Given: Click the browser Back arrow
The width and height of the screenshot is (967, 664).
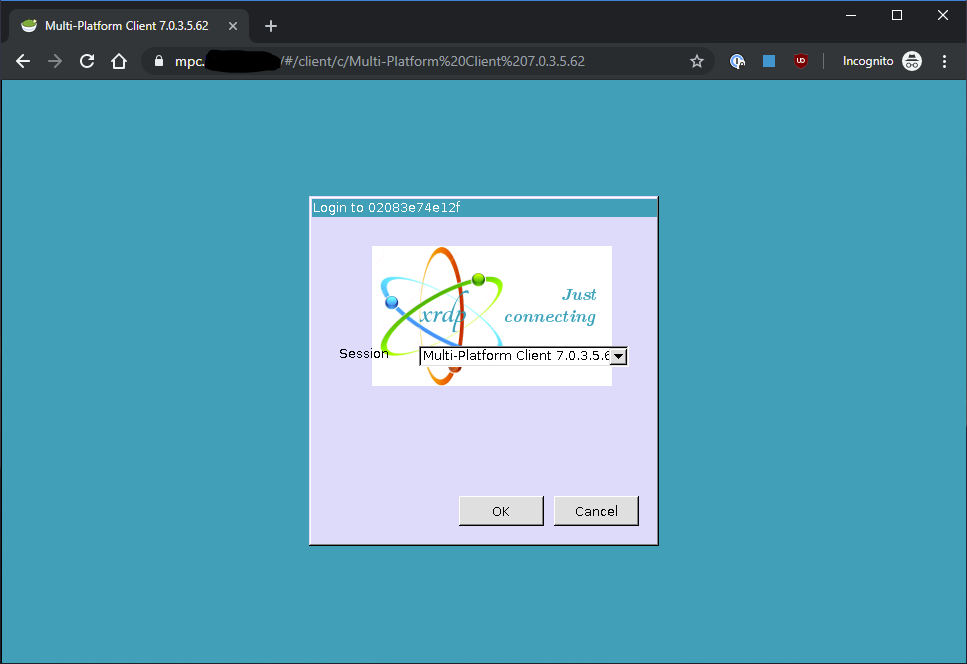Looking at the screenshot, I should [23, 61].
